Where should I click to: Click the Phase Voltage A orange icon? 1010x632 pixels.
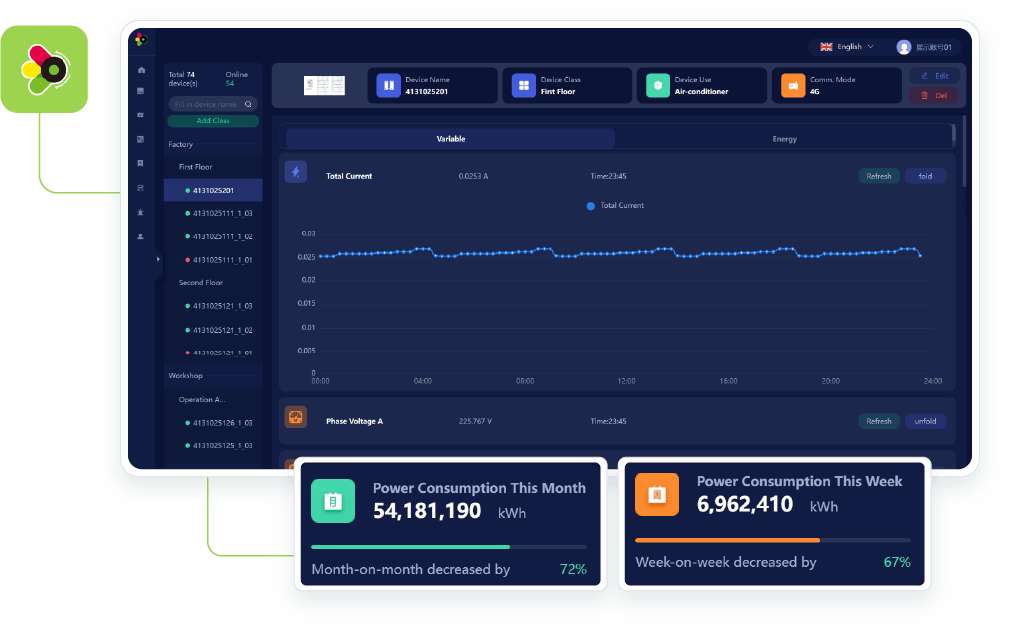click(x=295, y=418)
